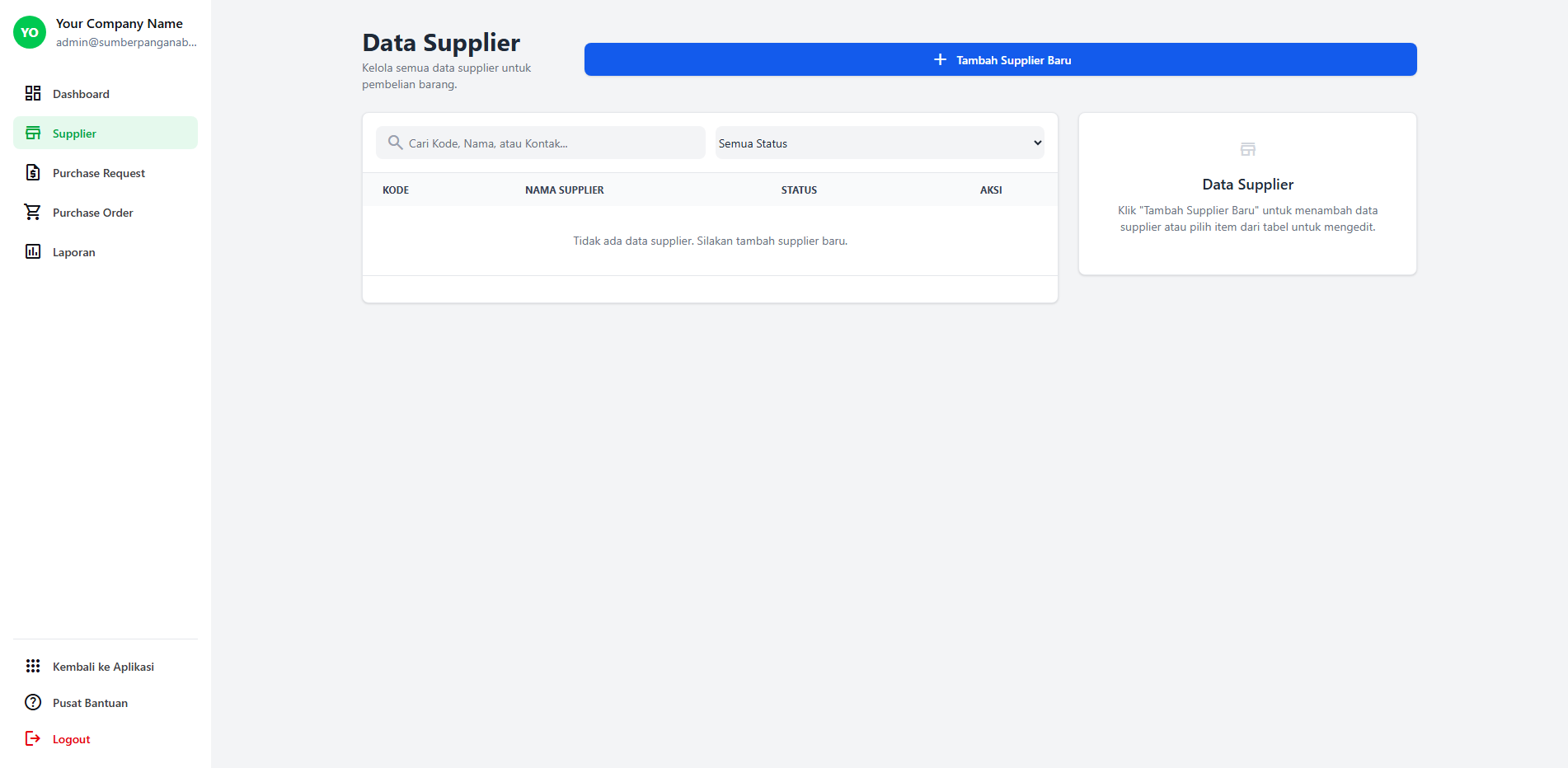Select the Supplier storefront icon
This screenshot has height=768, width=1568.
33,133
